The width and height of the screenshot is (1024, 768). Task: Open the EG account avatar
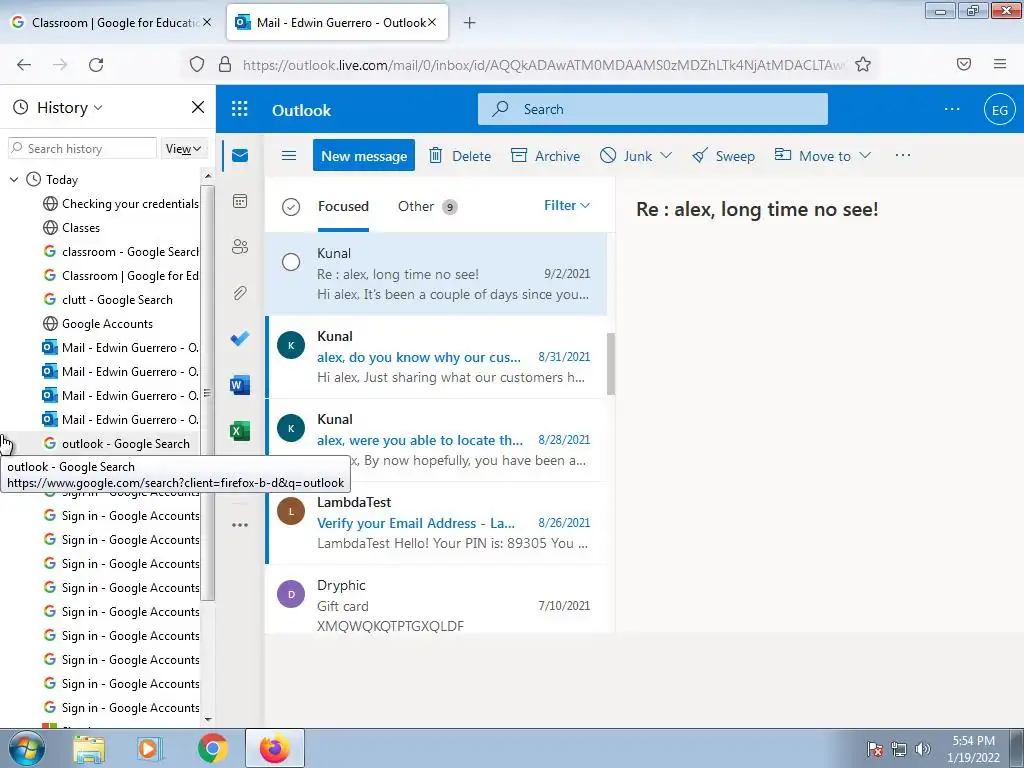point(999,110)
